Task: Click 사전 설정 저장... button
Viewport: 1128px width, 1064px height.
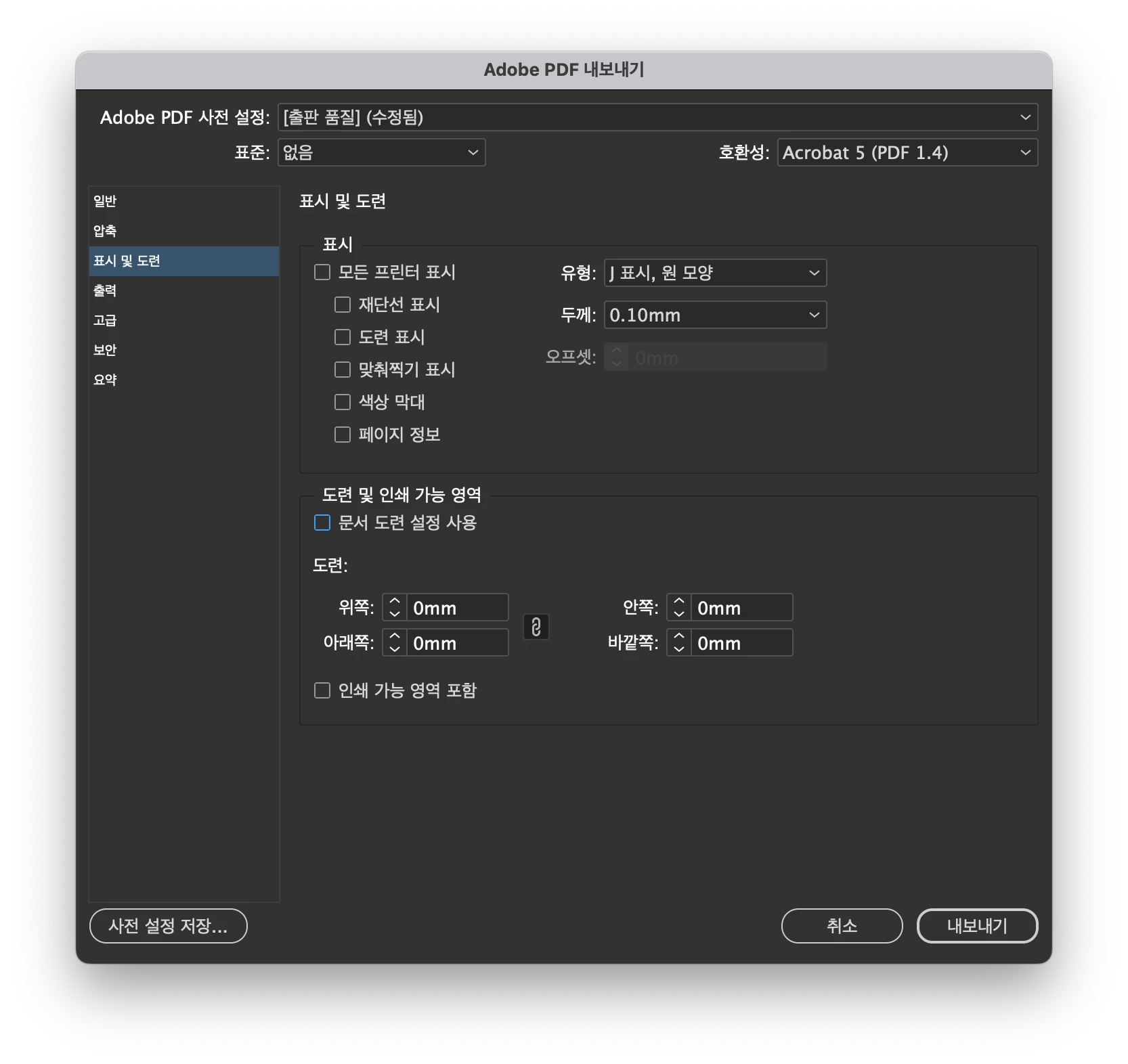Action: (x=169, y=926)
